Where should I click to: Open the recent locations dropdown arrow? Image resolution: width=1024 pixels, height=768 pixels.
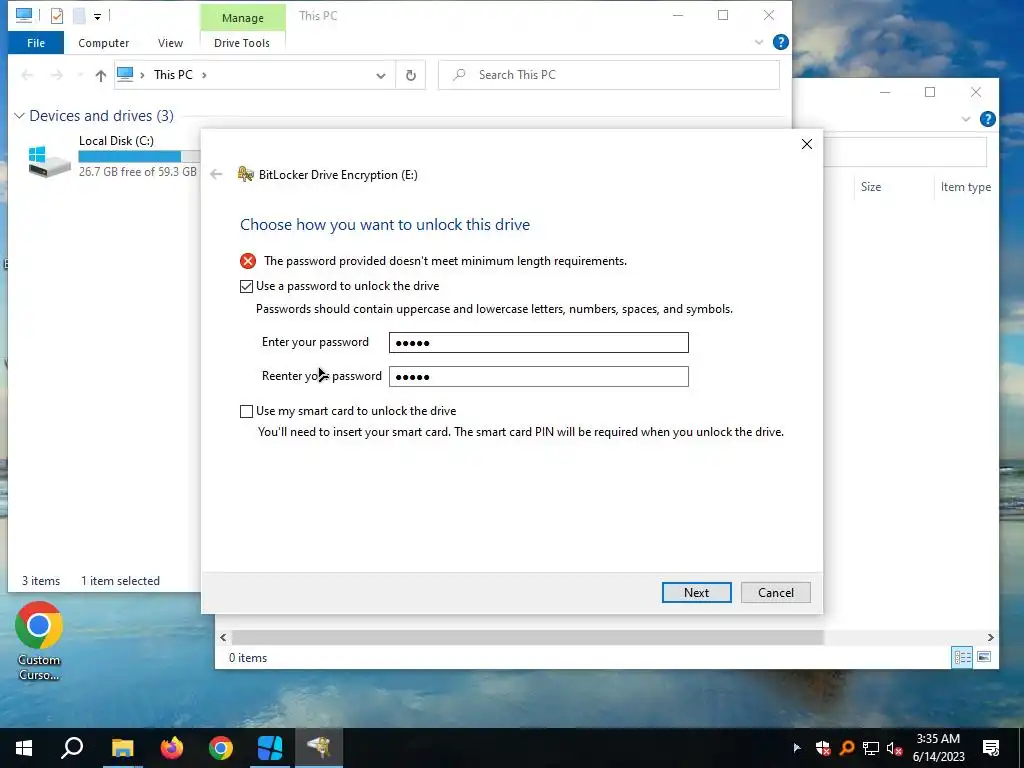[x=80, y=75]
